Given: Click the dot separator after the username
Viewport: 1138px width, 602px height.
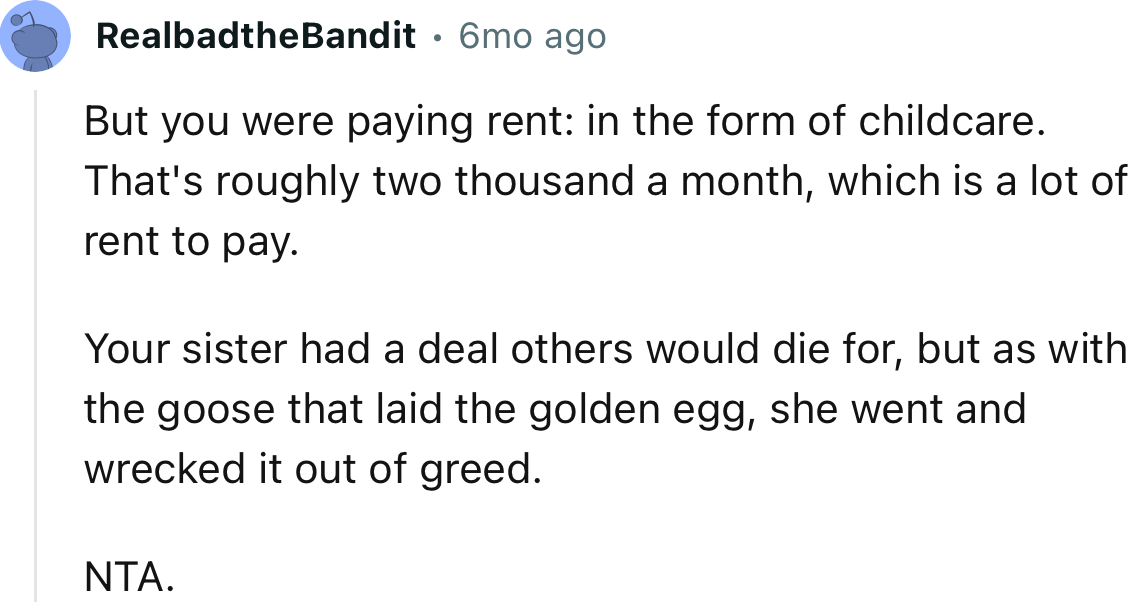Looking at the screenshot, I should [436, 36].
